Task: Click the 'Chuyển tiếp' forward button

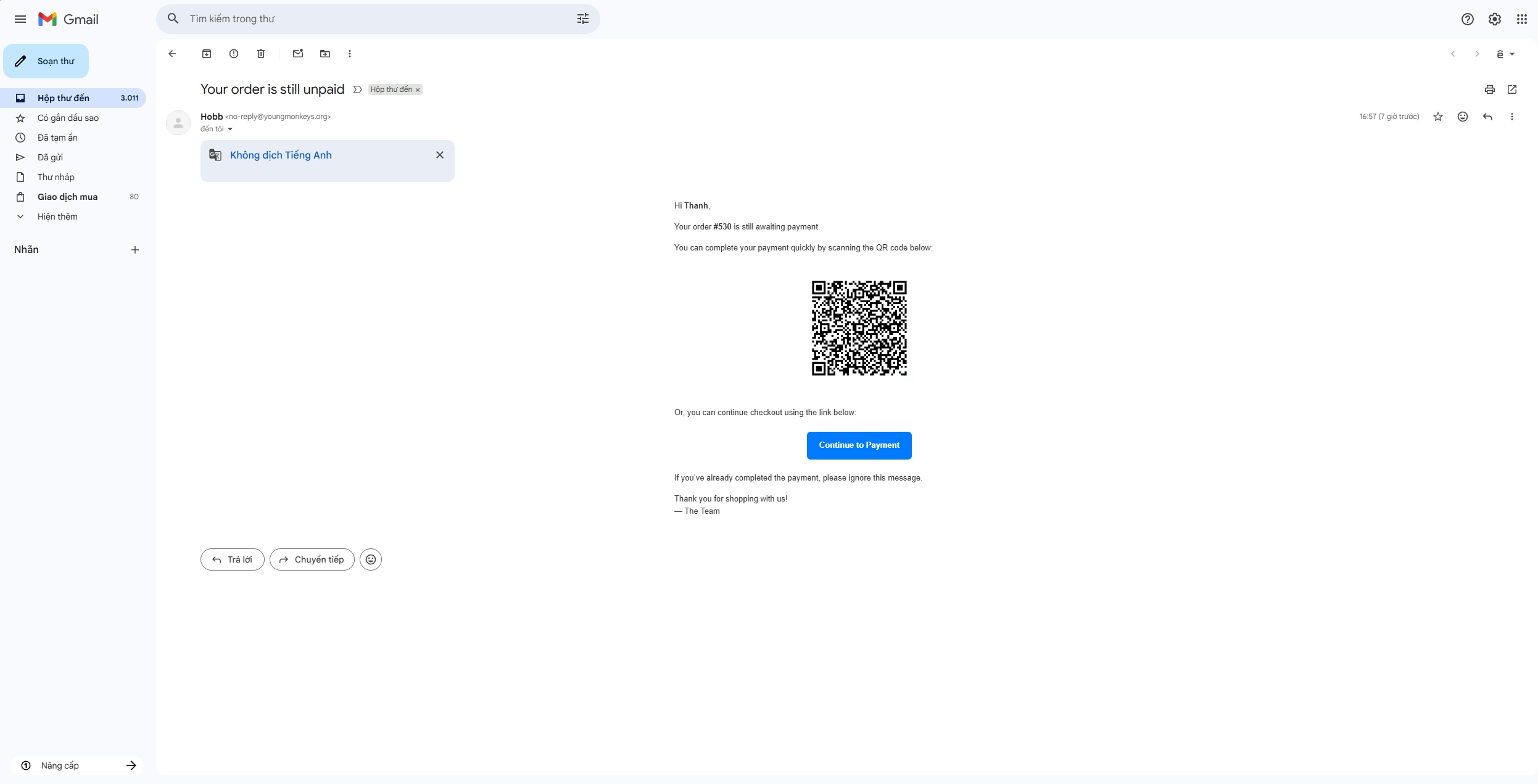Action: point(312,559)
